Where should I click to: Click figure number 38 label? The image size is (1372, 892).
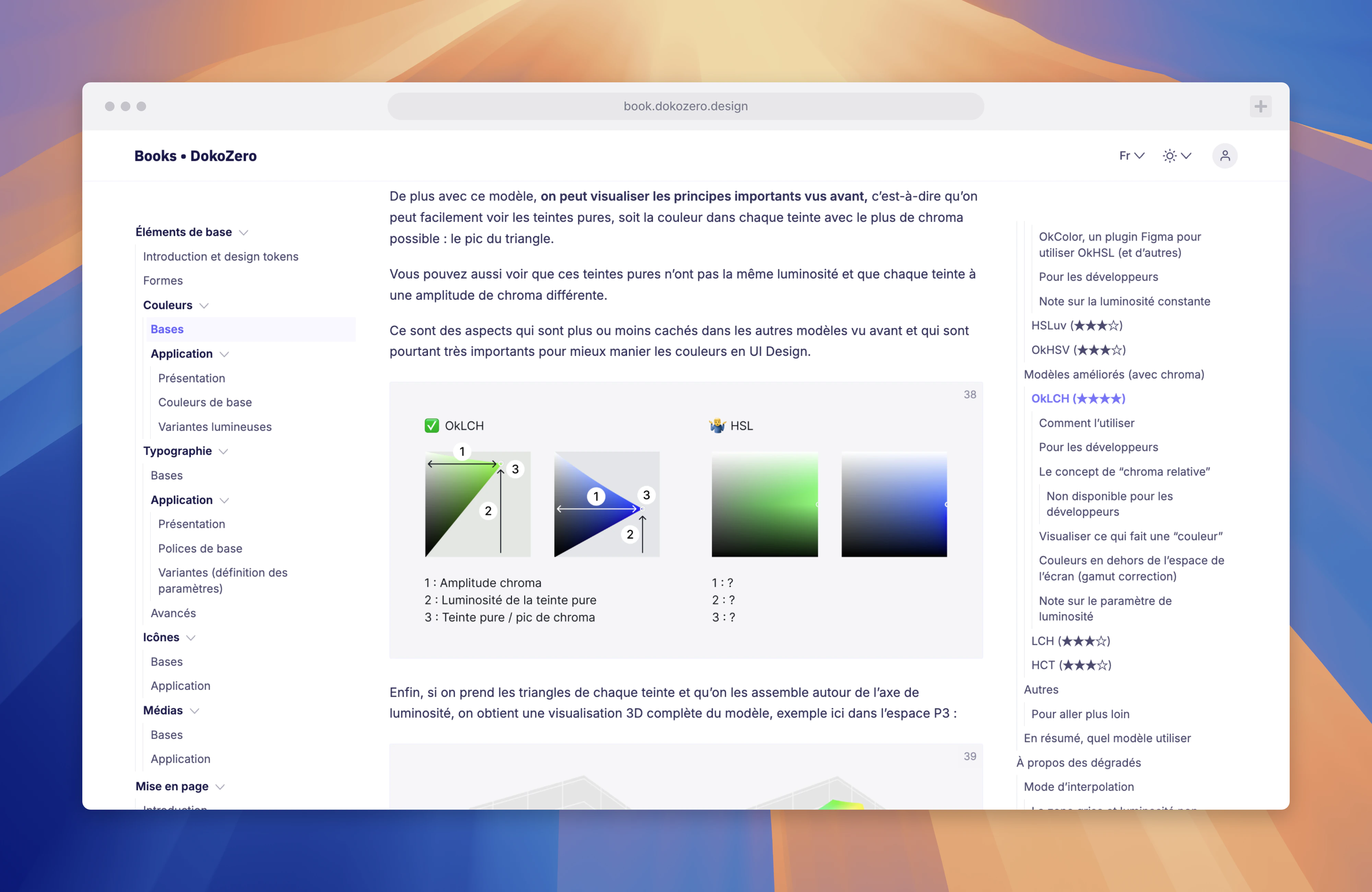(x=970, y=395)
